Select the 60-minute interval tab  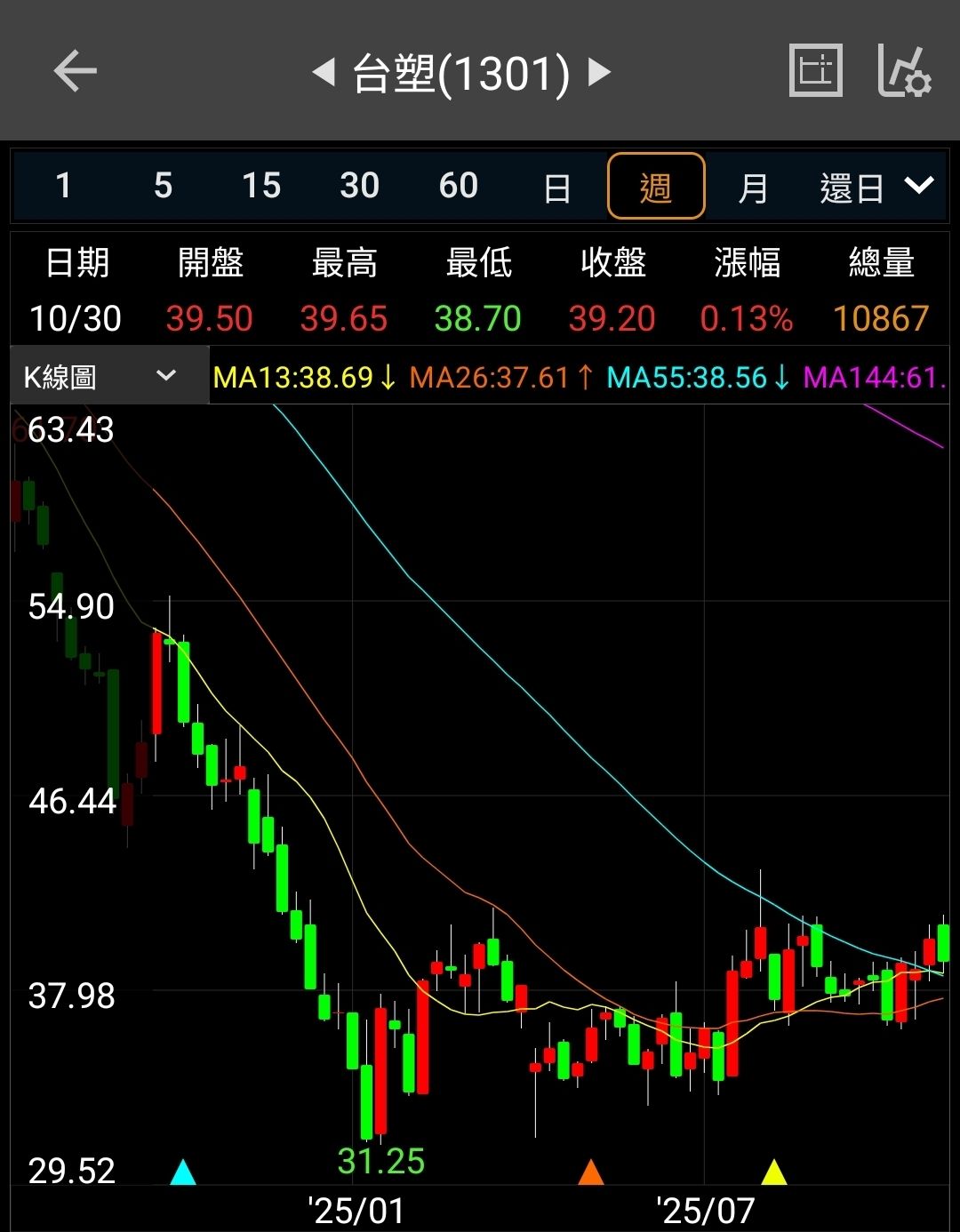tap(459, 186)
